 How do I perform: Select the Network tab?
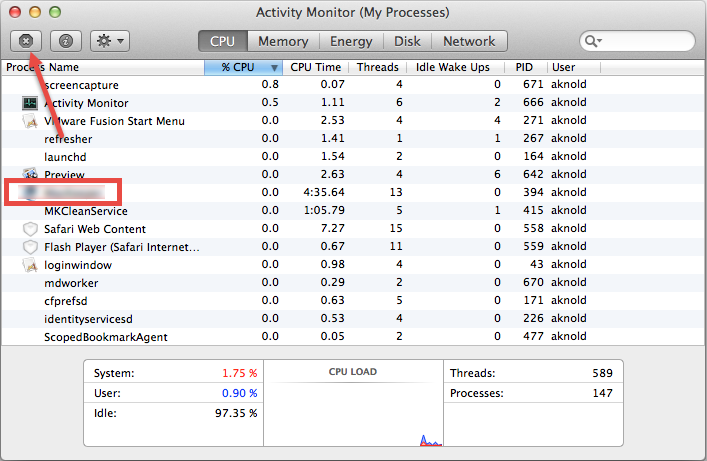(x=469, y=41)
